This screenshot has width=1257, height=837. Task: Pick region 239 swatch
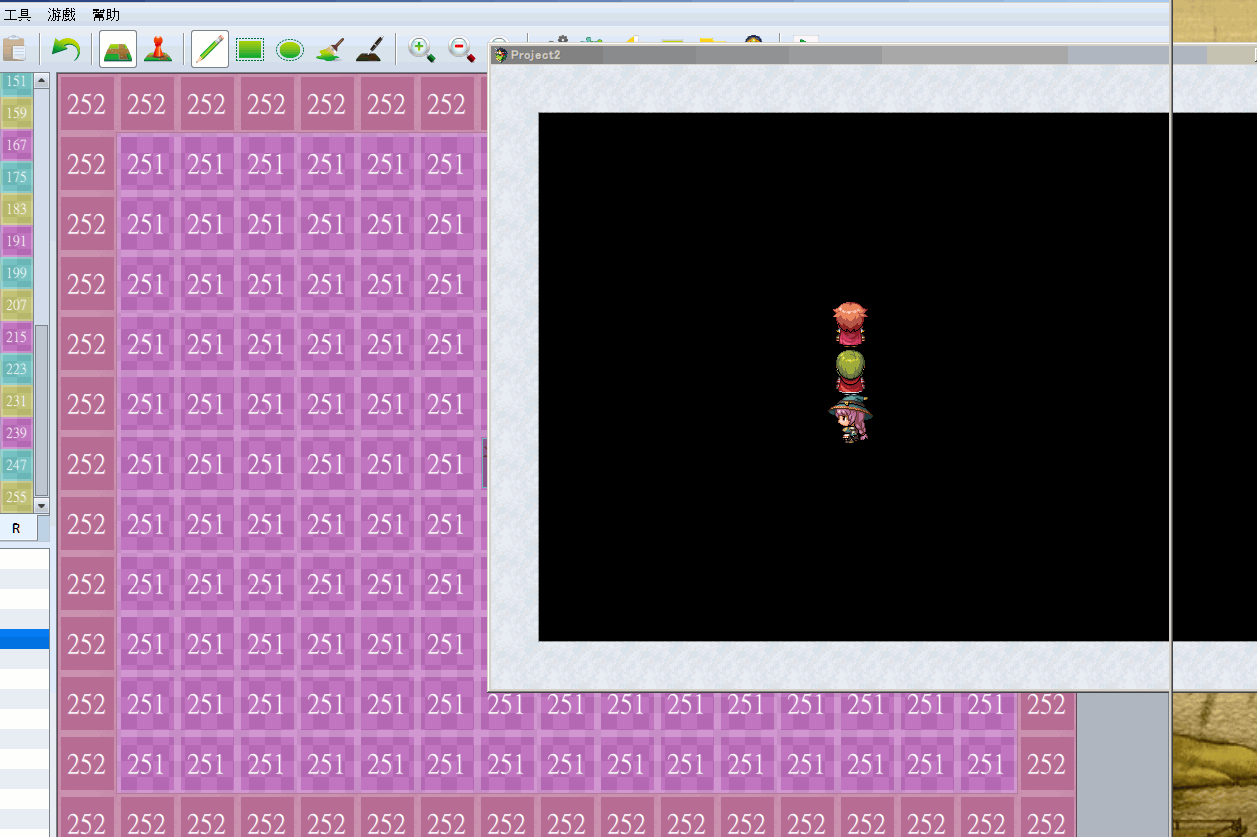(16, 433)
